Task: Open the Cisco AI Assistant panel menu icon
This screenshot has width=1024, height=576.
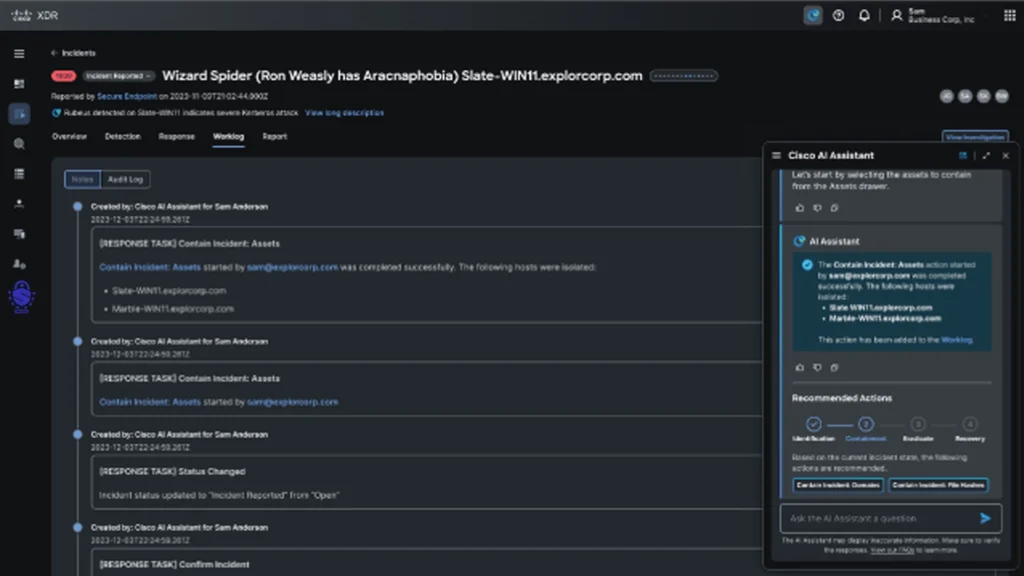Action: [x=776, y=155]
